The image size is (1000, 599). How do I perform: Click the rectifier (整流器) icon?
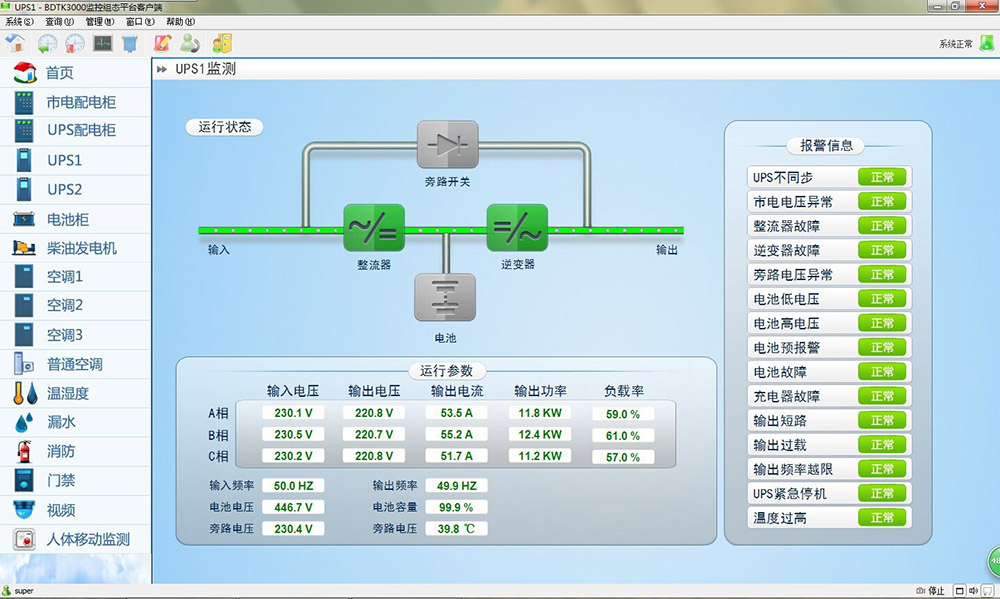pos(374,229)
